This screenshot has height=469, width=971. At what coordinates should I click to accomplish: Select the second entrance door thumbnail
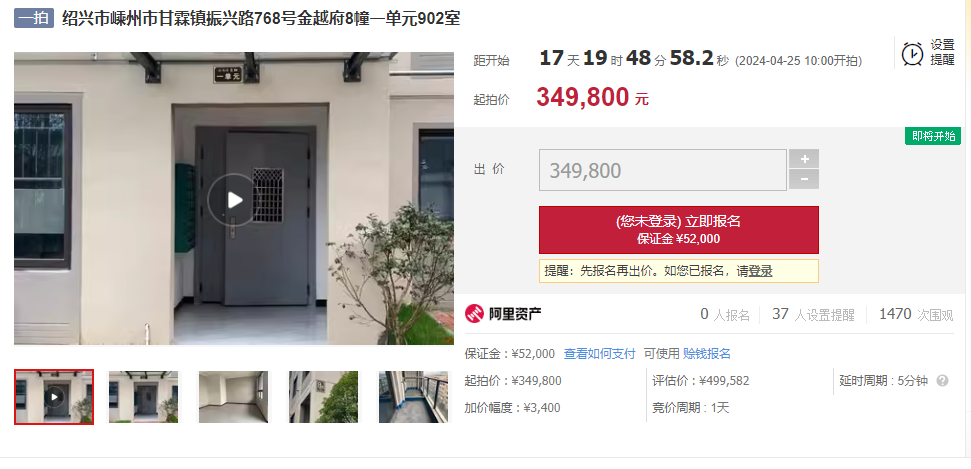click(144, 397)
